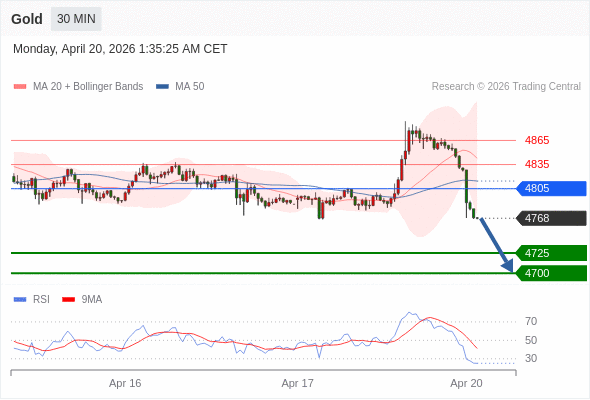590x400 pixels.
Task: Click the blue RSI legend swatch
Action: (20, 300)
